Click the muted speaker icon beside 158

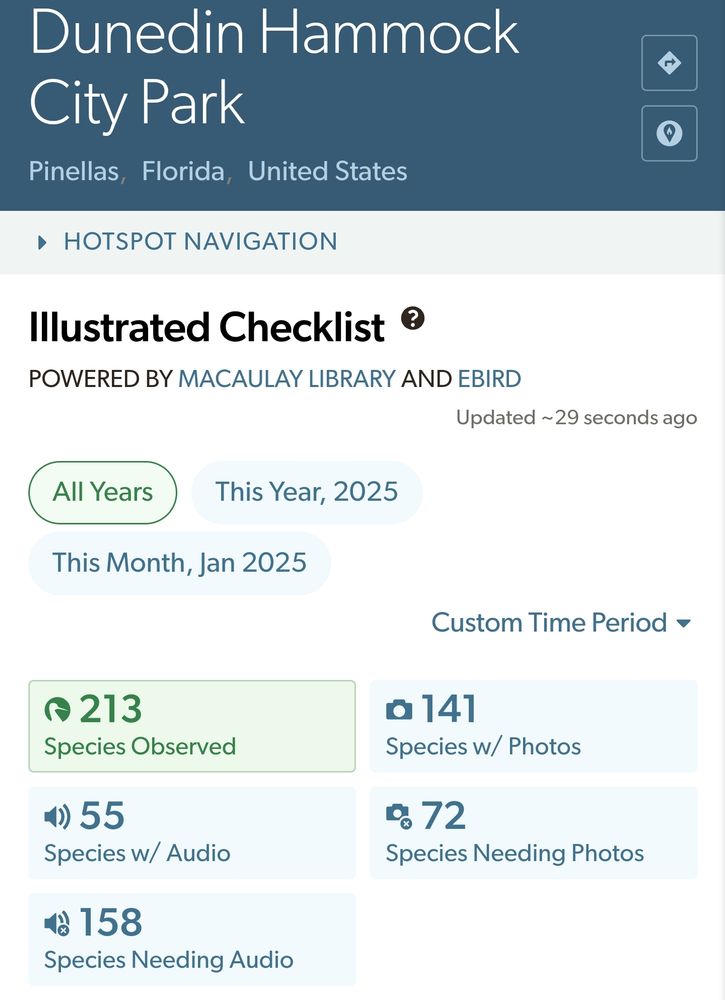57,923
